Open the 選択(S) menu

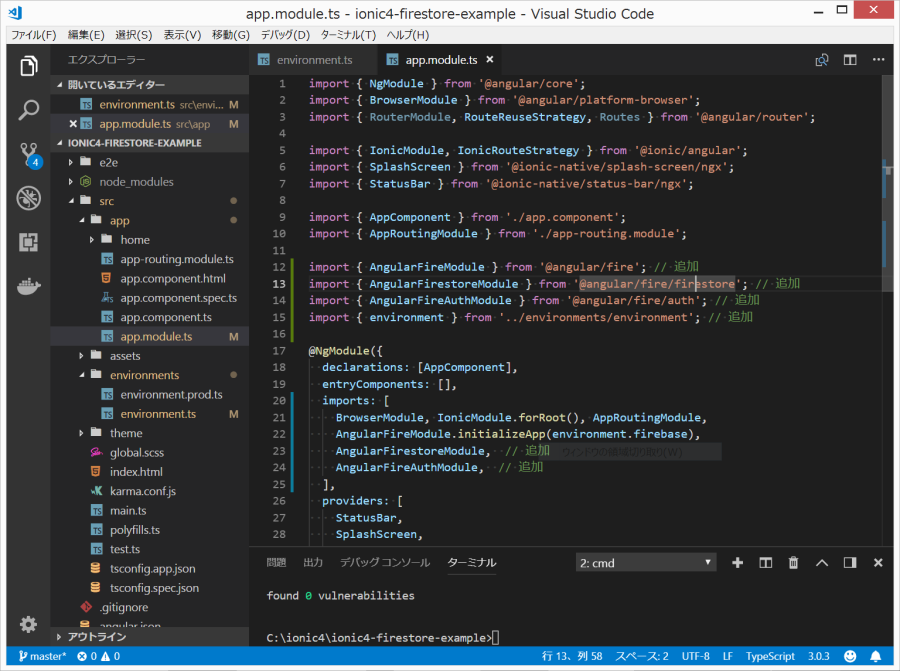click(134, 35)
